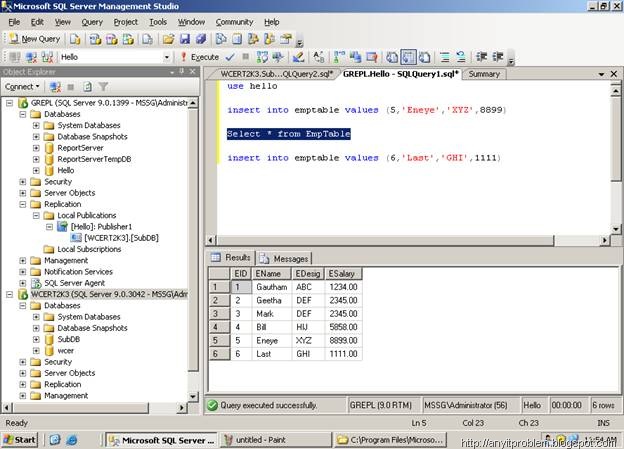Viewport: 624px width, 449px height.
Task: Switch output to Results to File
Action: (x=425, y=57)
